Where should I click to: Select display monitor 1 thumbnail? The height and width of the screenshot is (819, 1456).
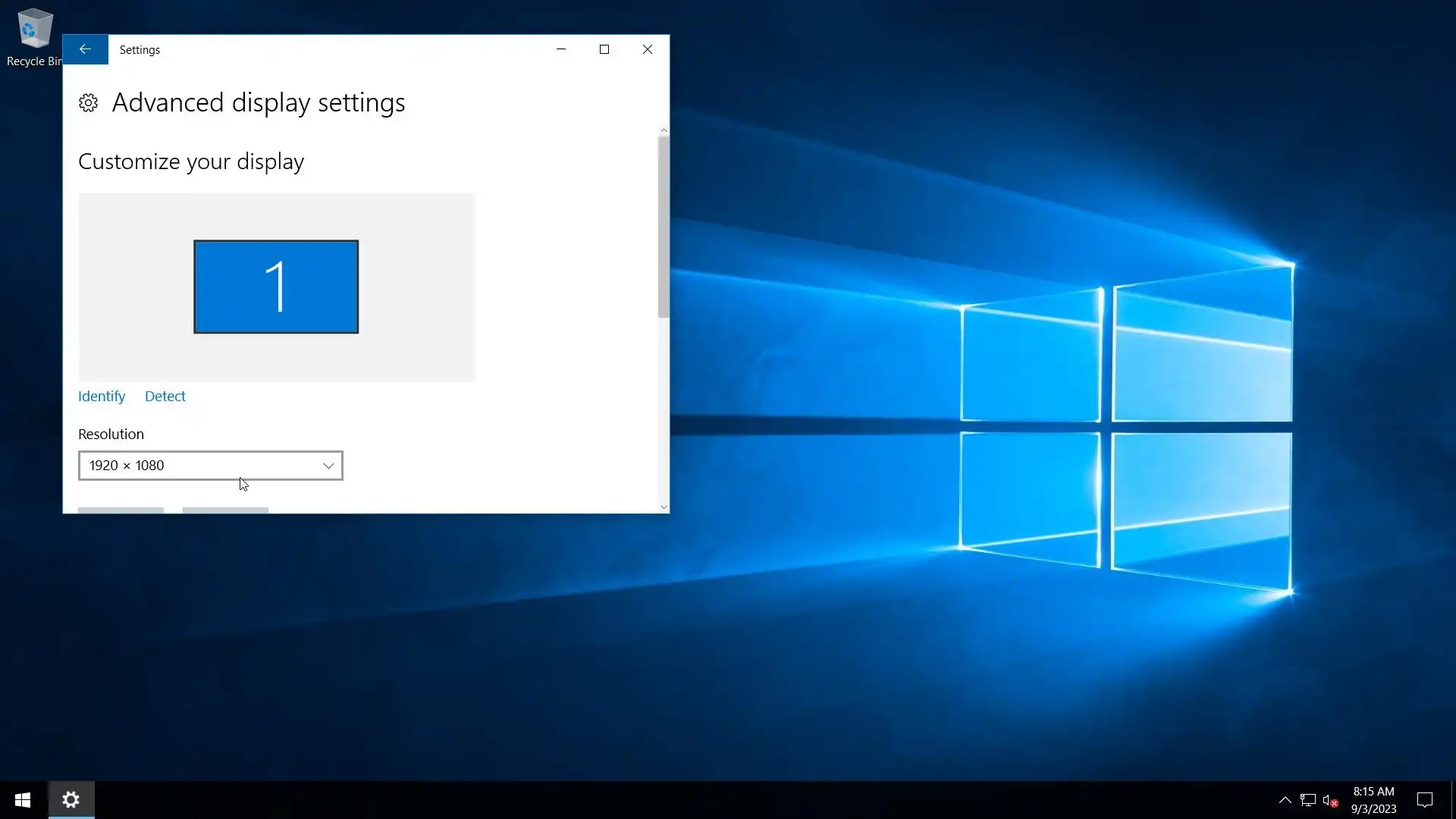pyautogui.click(x=276, y=287)
